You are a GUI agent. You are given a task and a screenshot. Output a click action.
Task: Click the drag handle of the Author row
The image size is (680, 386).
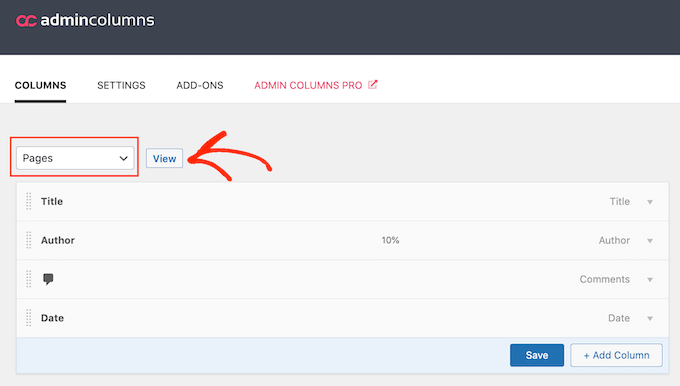[x=29, y=240]
